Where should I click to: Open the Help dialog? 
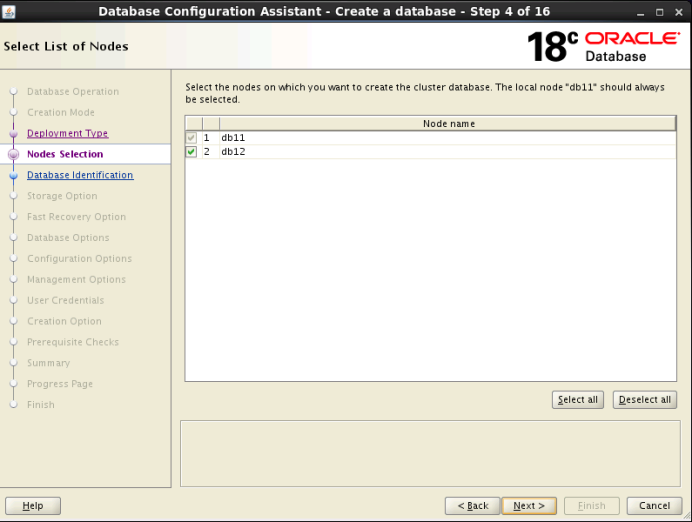(33, 506)
